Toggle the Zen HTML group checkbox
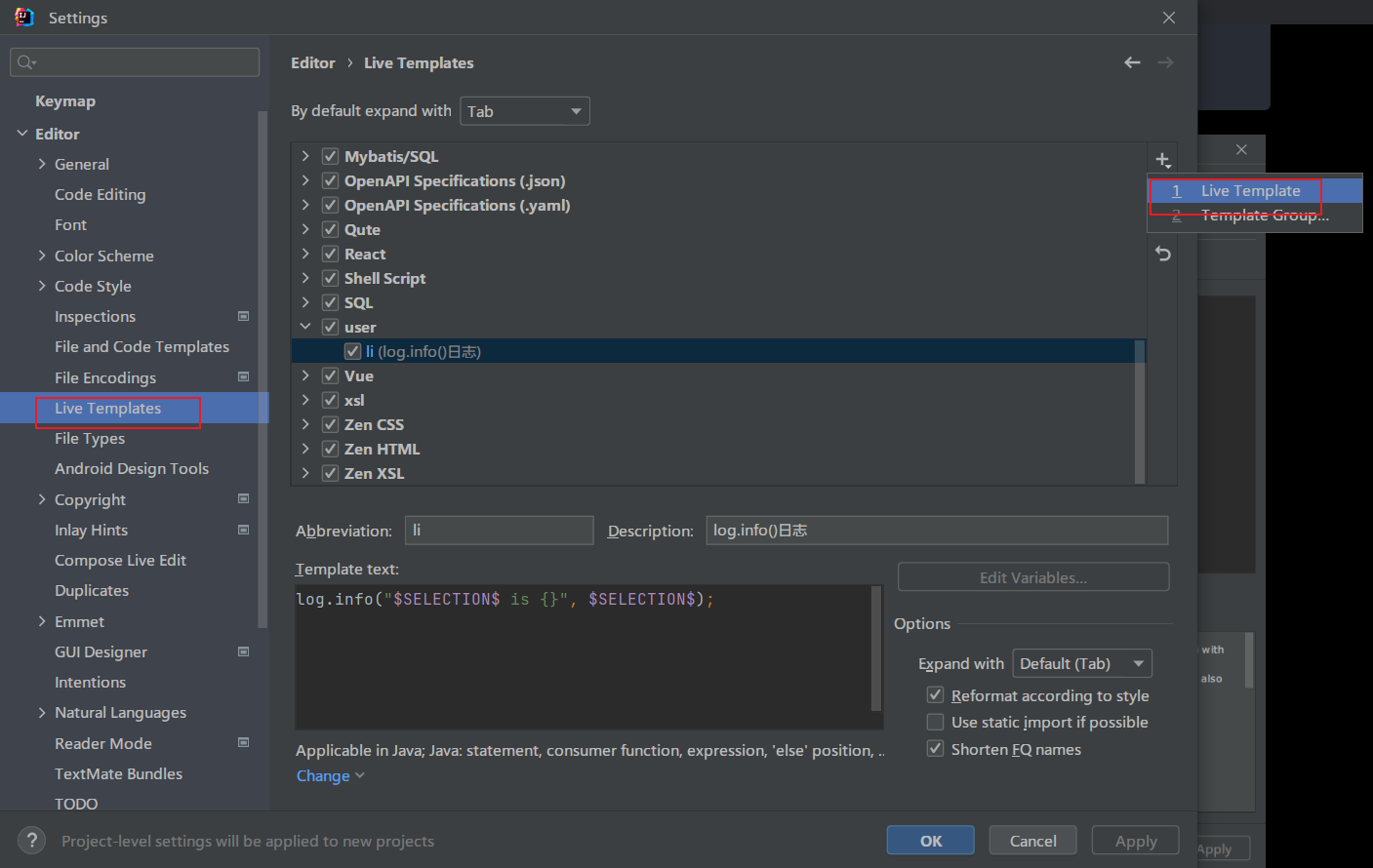The image size is (1373, 868). point(330,449)
